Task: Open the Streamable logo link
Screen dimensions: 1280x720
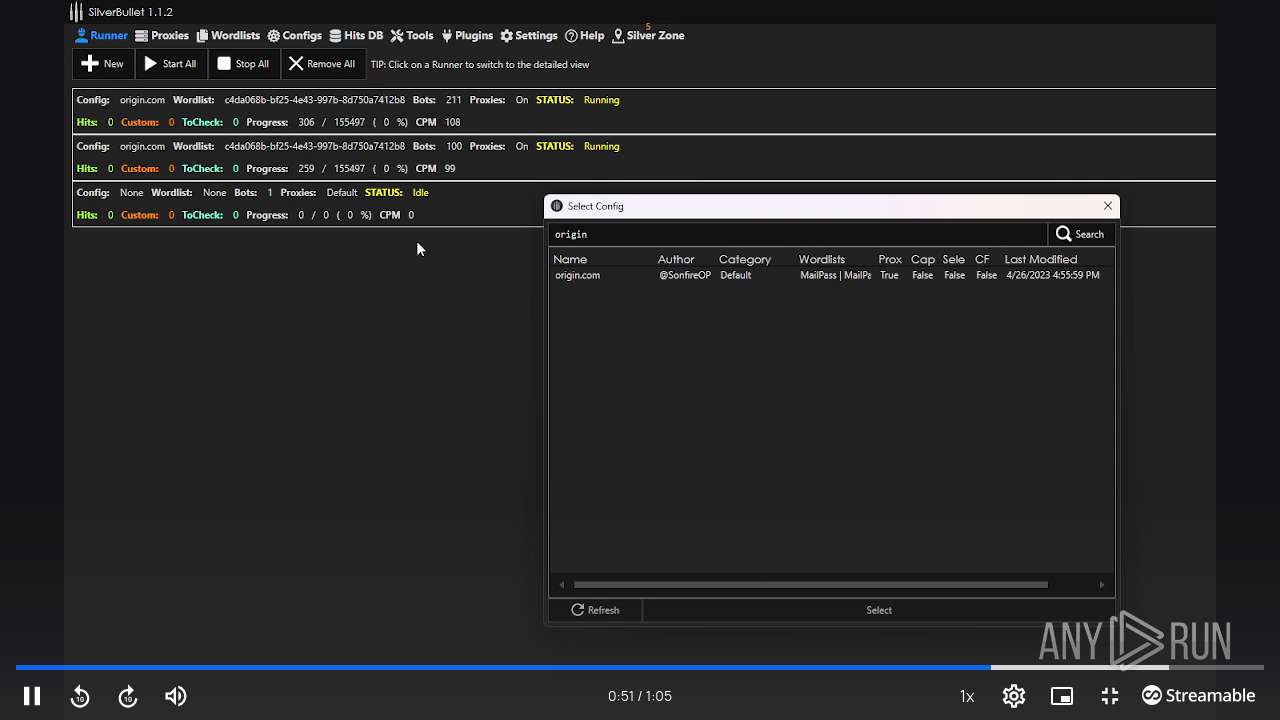Action: pyautogui.click(x=1199, y=696)
